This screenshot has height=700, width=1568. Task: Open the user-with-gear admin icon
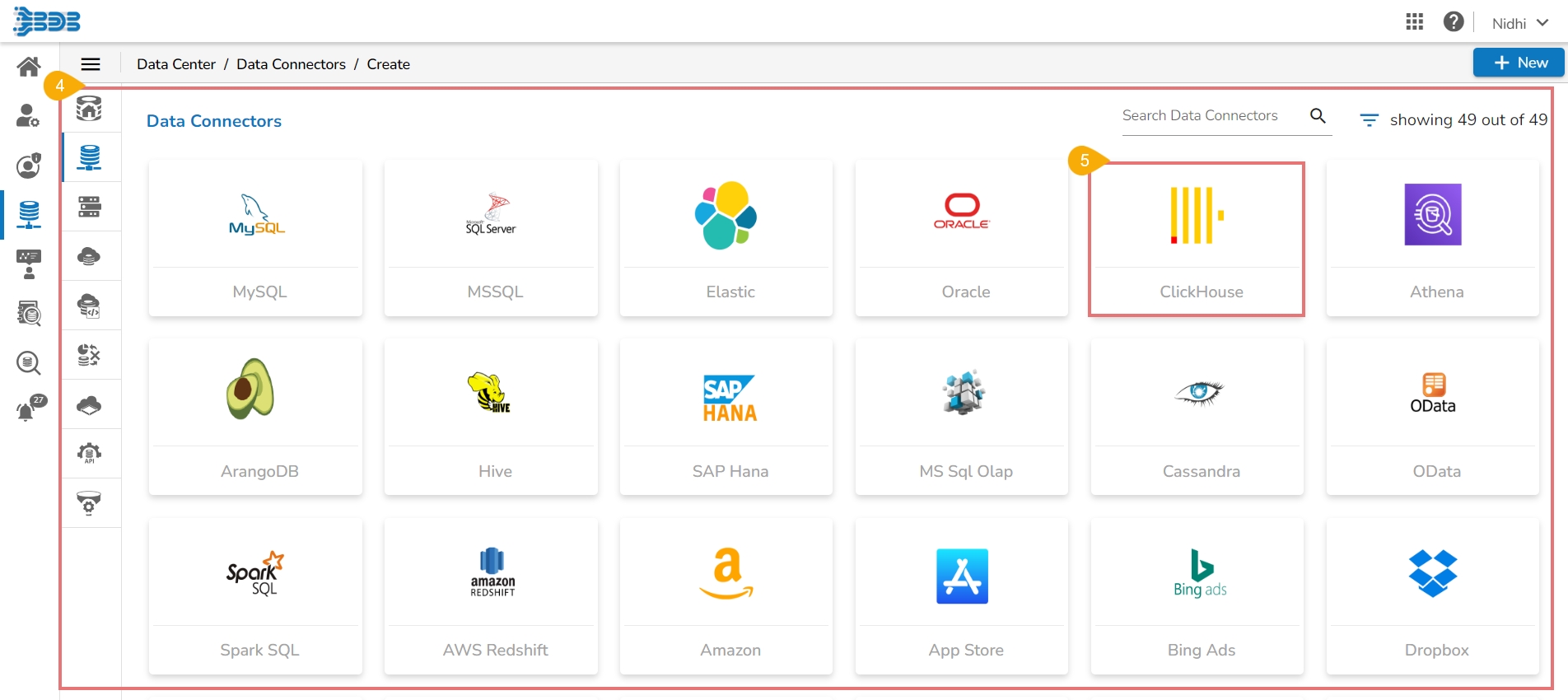tap(28, 116)
